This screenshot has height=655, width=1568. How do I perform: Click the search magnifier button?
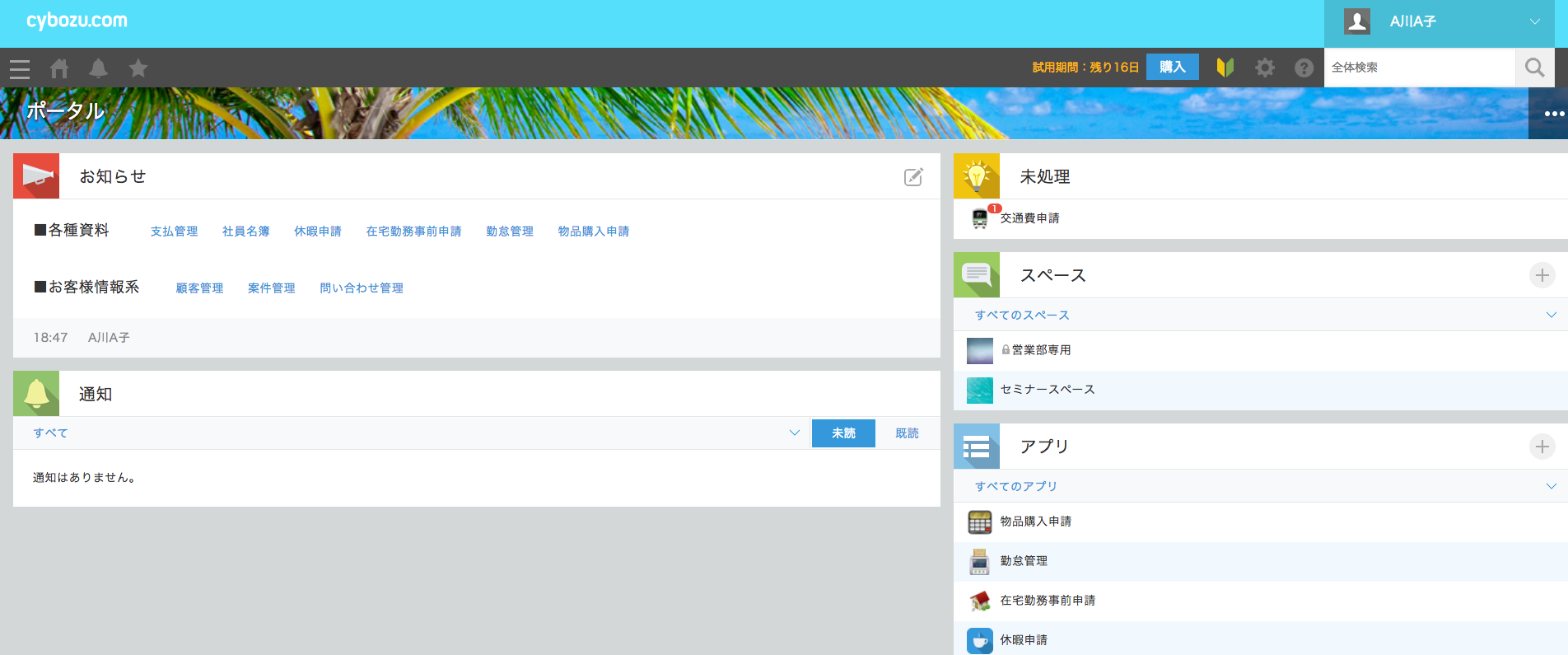point(1534,68)
